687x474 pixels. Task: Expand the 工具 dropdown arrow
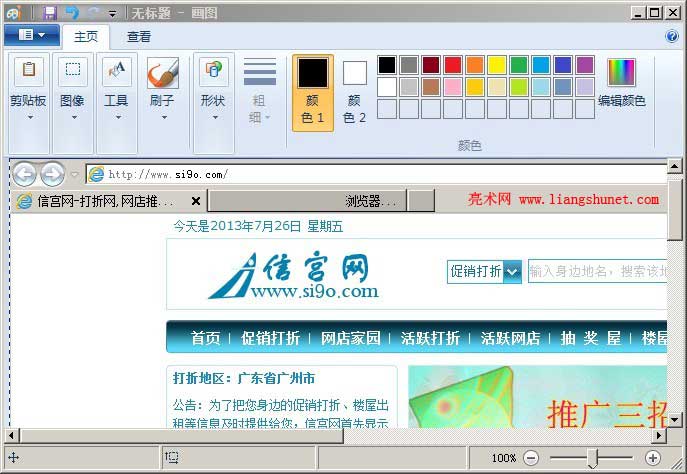118,117
